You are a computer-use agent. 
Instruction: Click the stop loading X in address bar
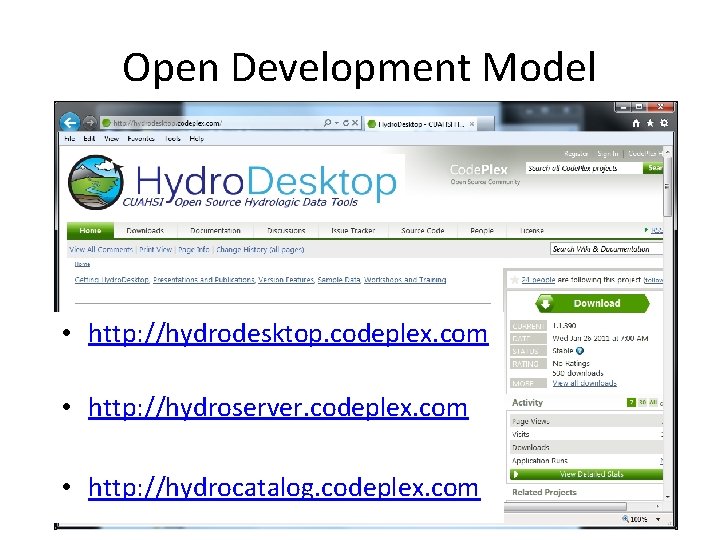355,123
